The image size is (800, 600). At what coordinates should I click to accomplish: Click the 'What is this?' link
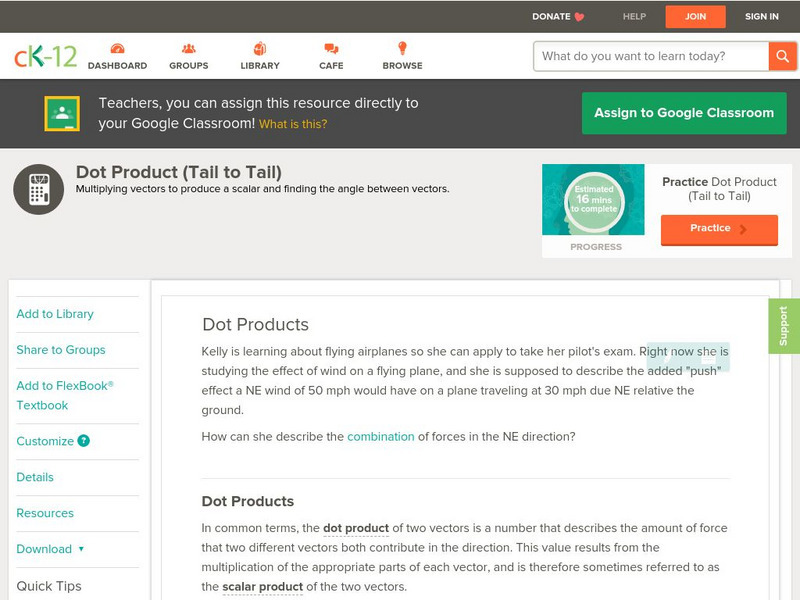coord(293,124)
